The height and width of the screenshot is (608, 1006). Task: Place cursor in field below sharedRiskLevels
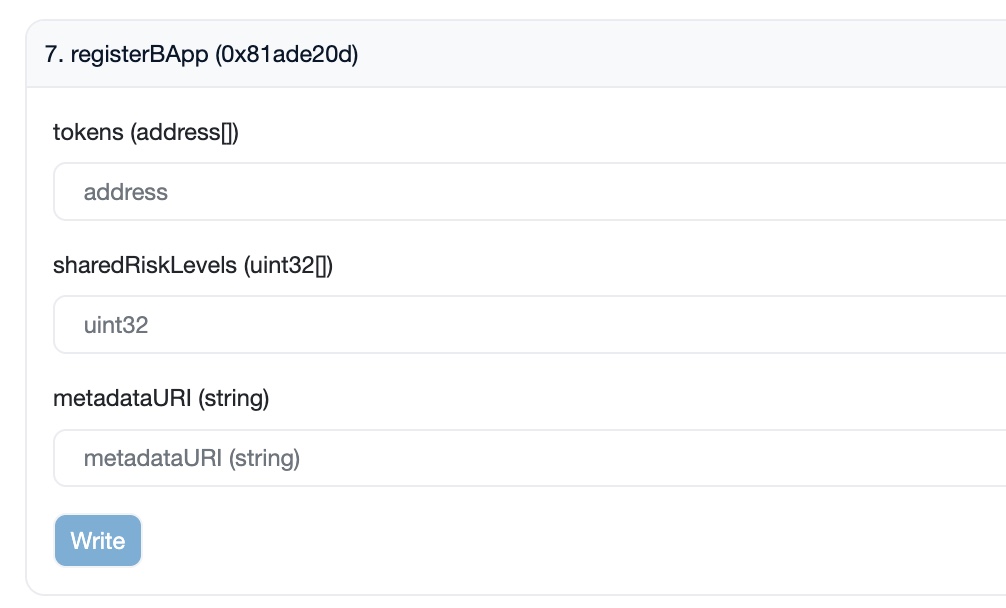click(x=530, y=325)
